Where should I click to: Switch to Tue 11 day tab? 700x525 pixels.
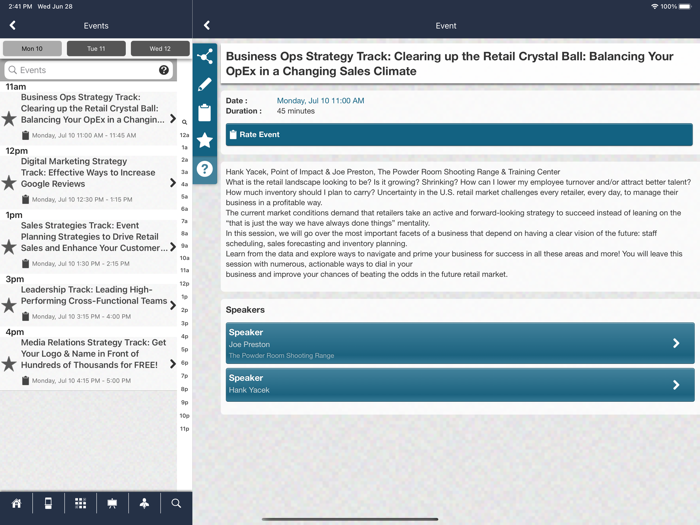click(96, 49)
